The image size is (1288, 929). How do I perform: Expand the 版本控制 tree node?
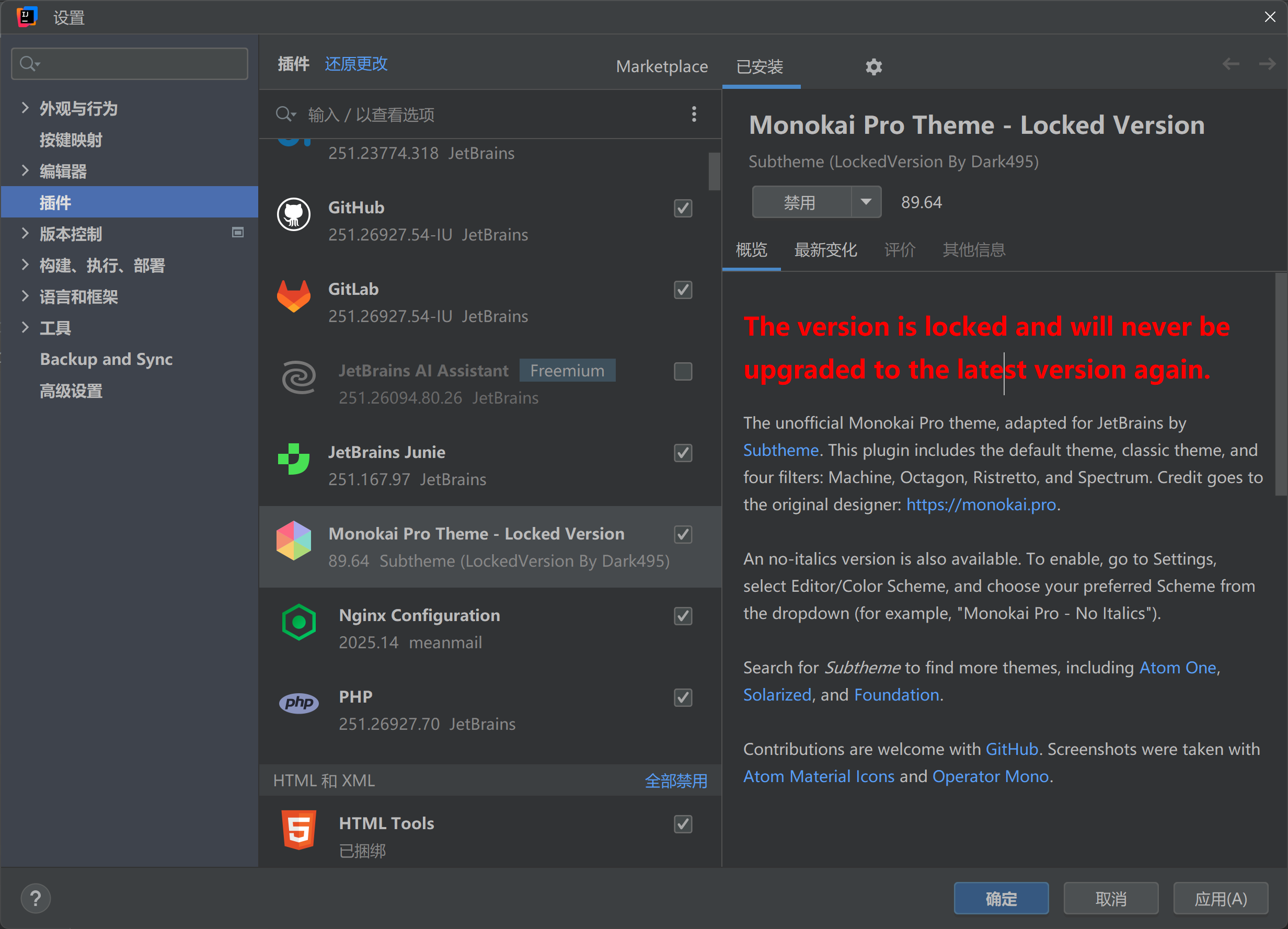coord(25,233)
